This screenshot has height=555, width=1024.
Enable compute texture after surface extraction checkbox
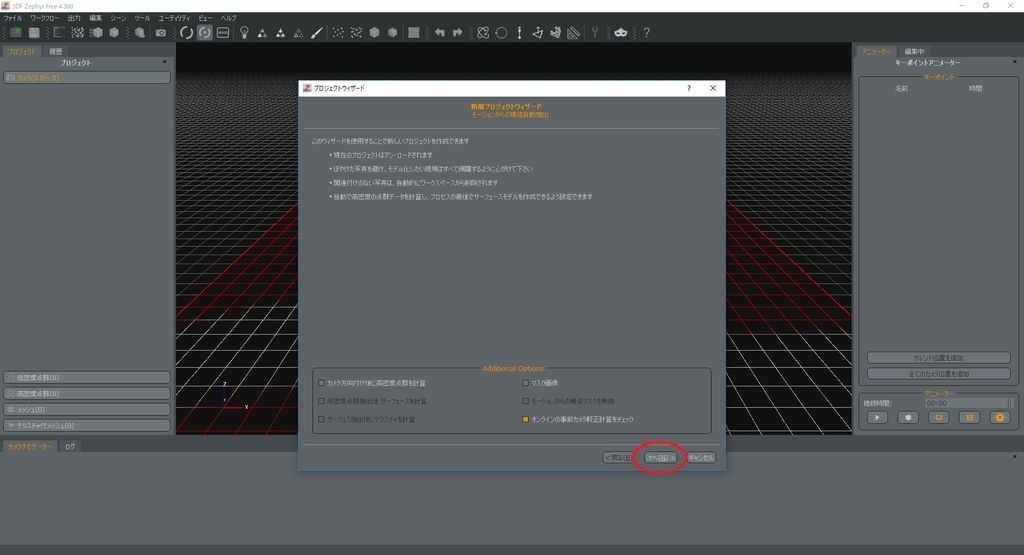point(321,419)
